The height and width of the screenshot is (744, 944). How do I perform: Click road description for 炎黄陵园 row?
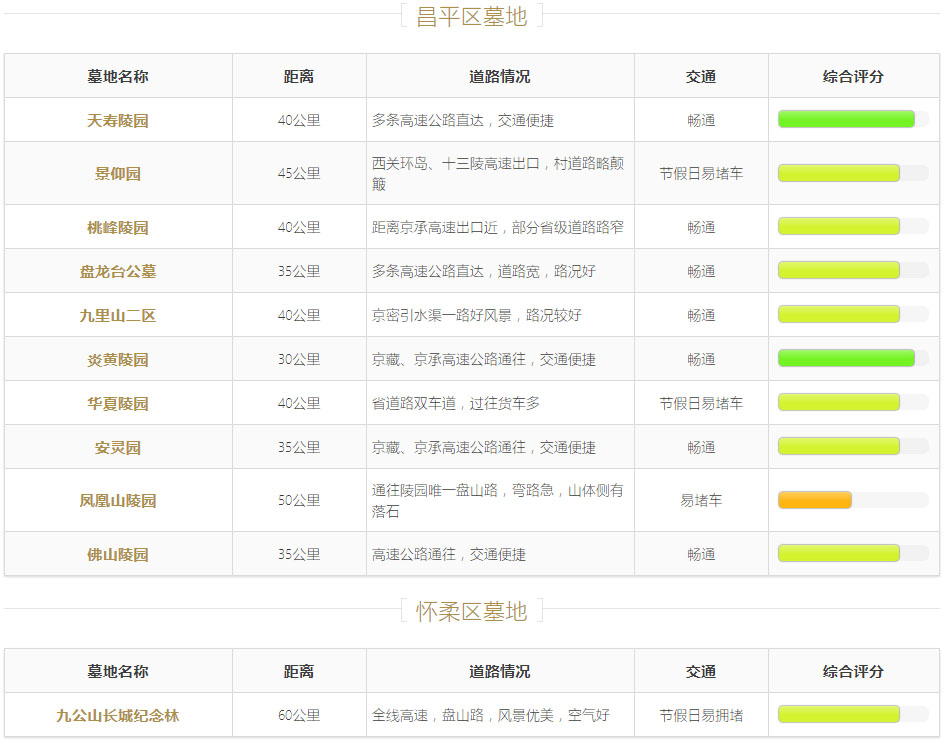tap(483, 359)
